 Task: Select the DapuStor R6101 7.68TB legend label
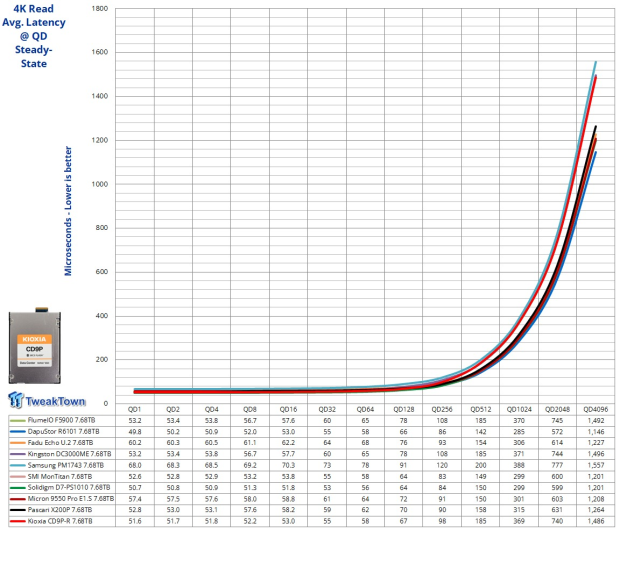(x=64, y=432)
